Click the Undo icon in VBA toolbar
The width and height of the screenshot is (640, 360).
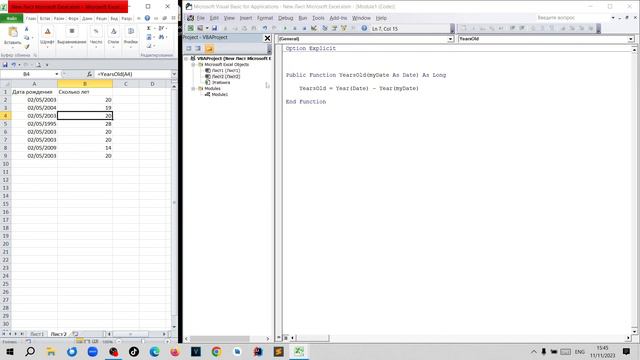264,28
